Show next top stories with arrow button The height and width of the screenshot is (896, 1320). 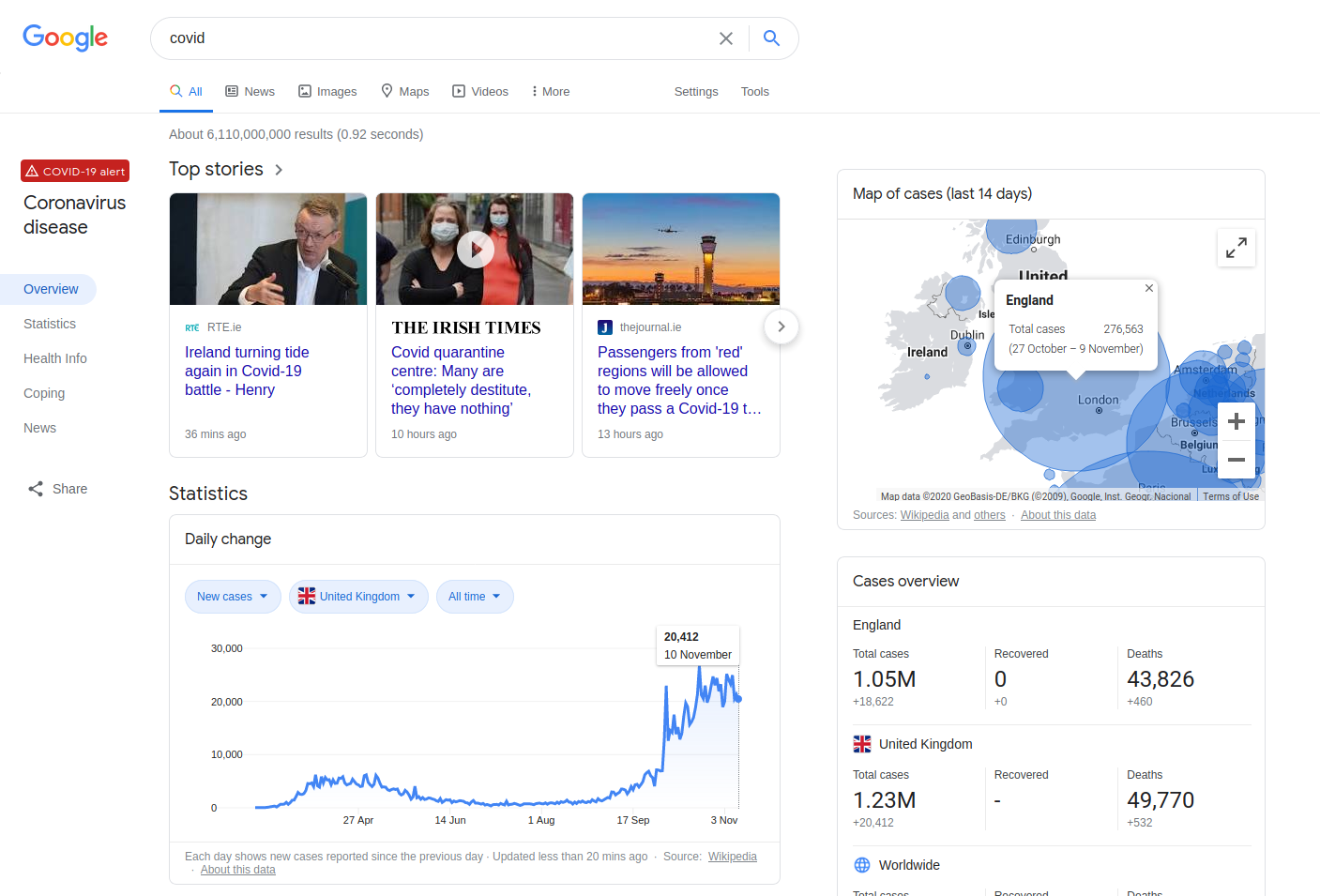781,327
